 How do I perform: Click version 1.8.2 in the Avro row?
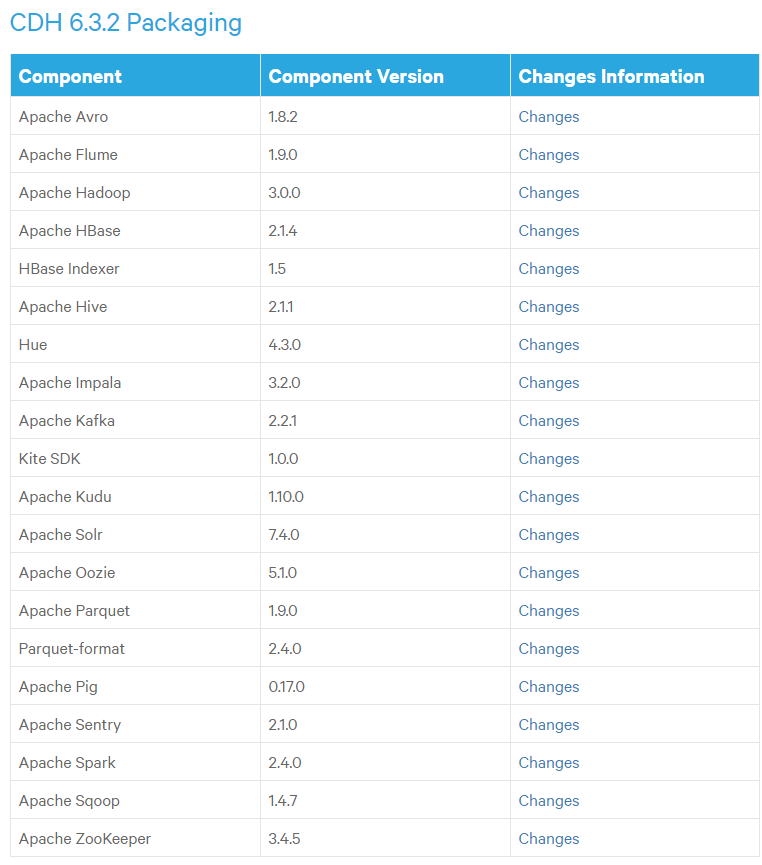click(283, 117)
